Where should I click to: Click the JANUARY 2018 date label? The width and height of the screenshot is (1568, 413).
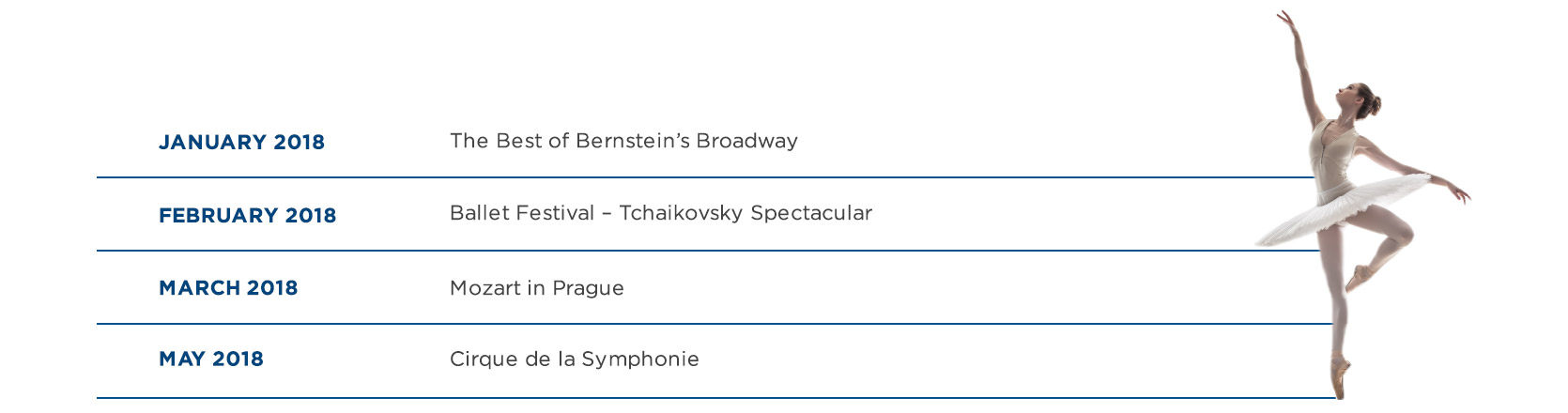241,142
